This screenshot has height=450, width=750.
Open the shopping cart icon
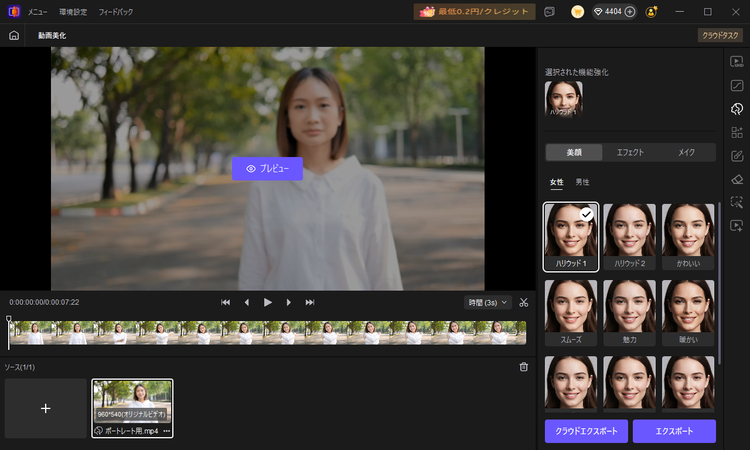[577, 11]
